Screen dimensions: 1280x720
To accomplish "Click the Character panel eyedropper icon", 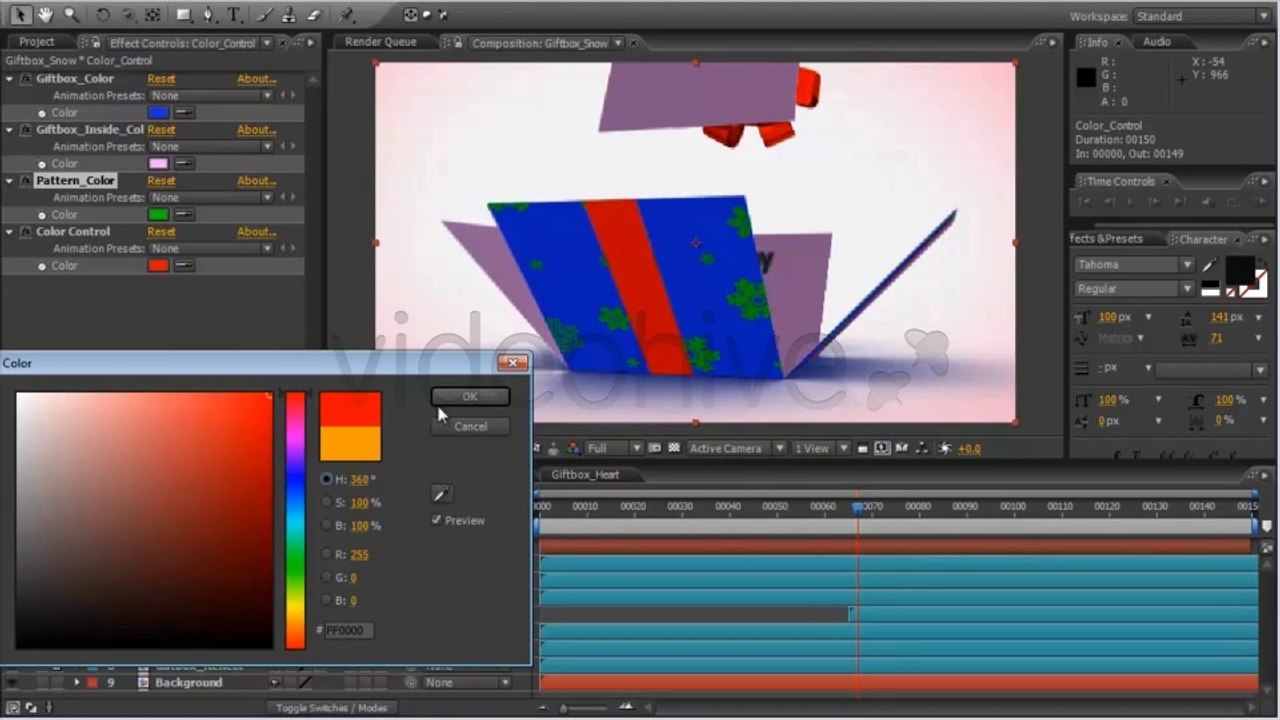I will 1210,265.
